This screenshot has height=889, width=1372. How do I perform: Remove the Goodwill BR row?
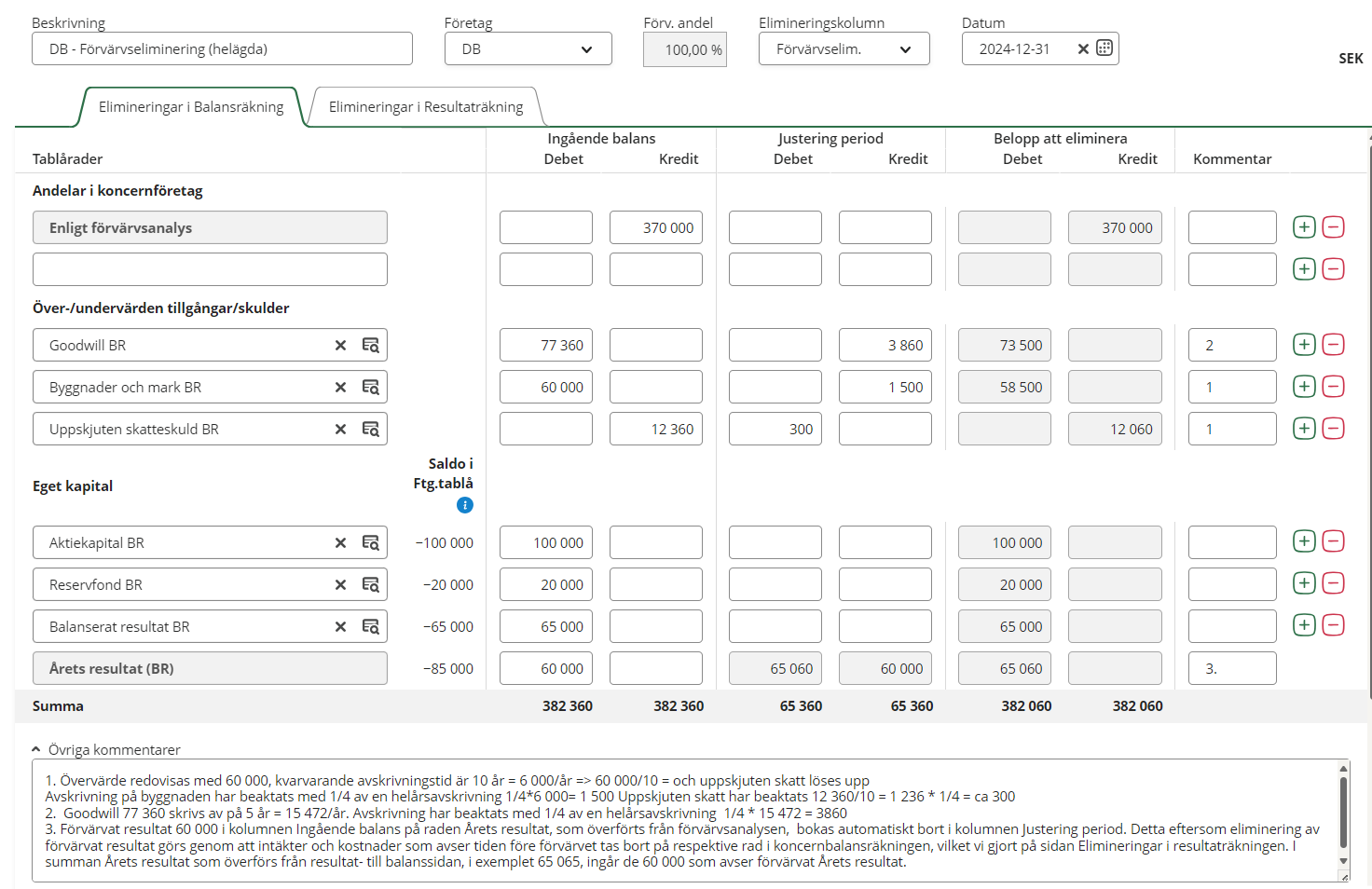(1334, 345)
